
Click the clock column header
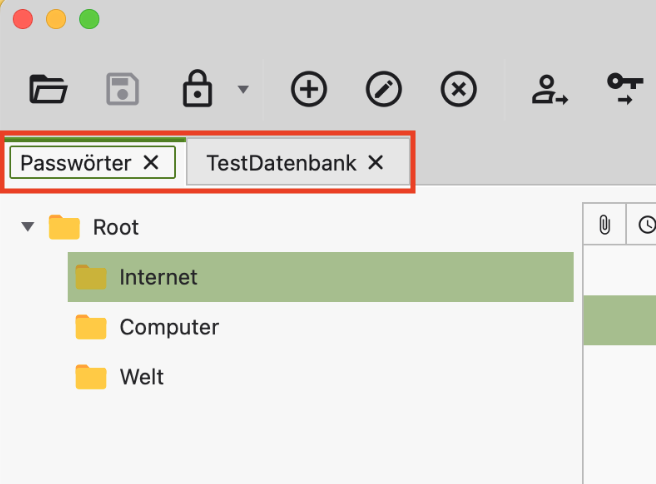(x=646, y=225)
